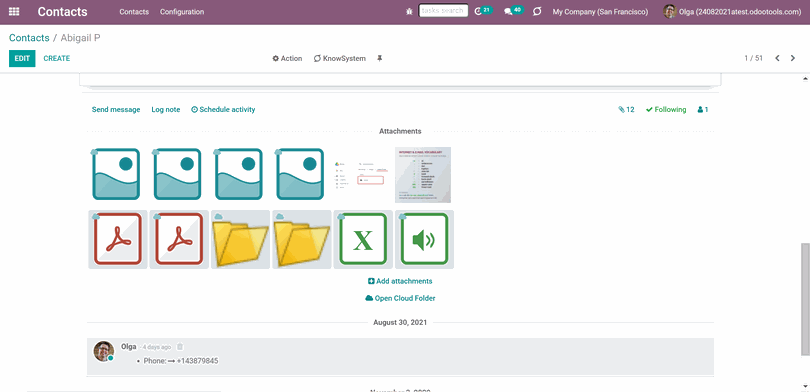Open the first yellow folder attachment
810x392 pixels.
tap(240, 239)
